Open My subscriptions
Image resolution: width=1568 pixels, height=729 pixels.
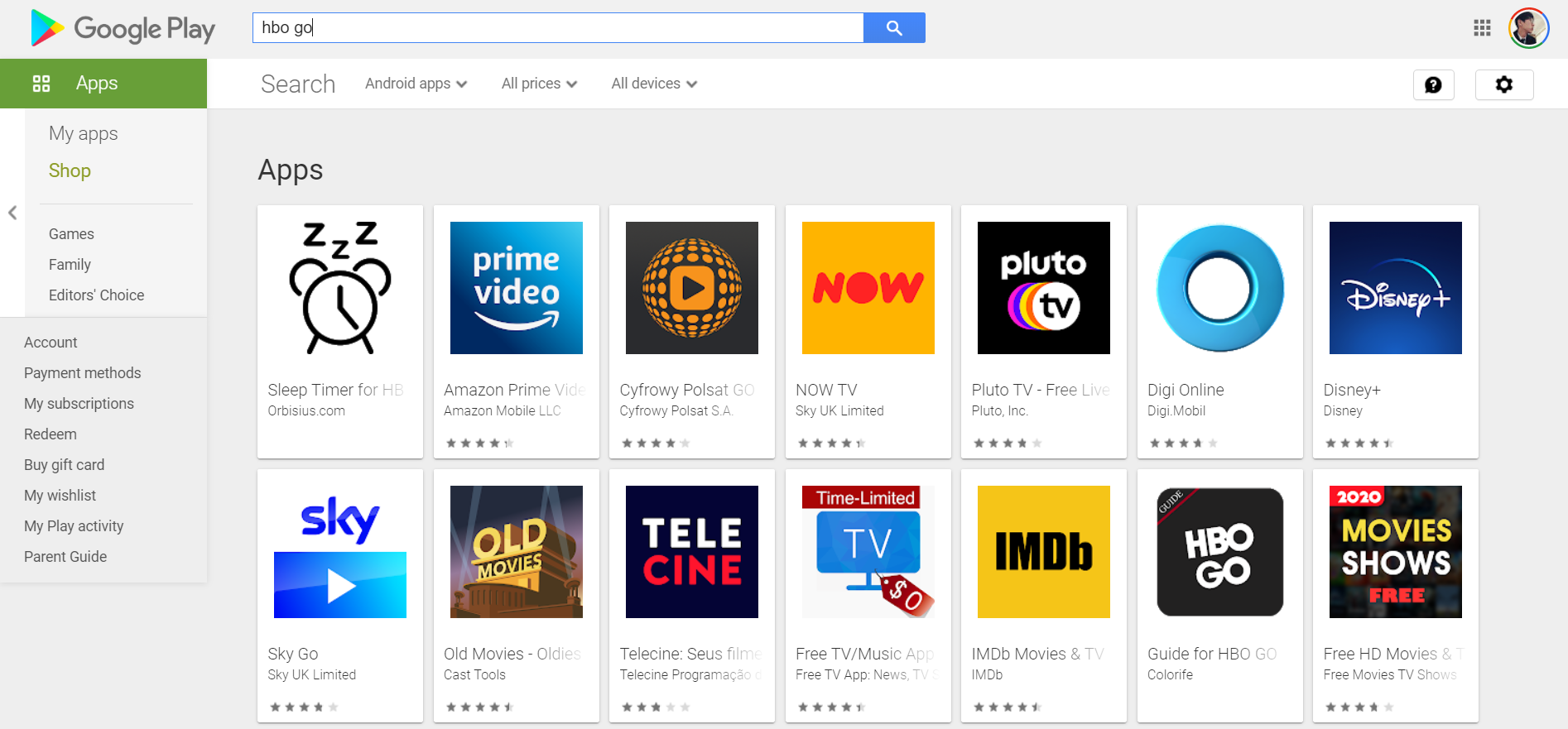(79, 404)
